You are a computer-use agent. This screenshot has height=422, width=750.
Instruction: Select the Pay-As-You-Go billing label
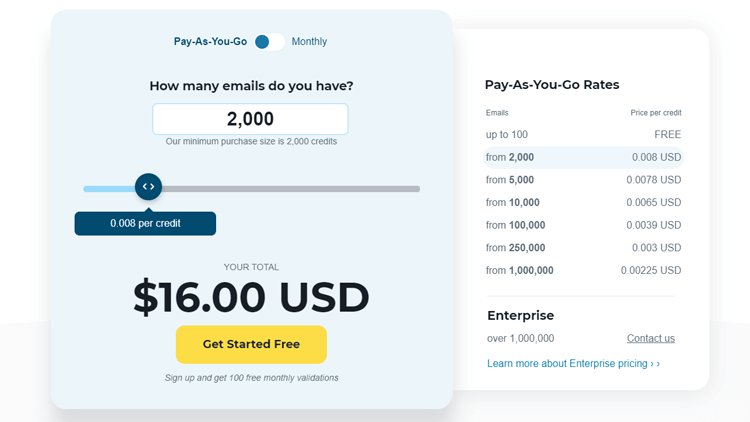[210, 42]
